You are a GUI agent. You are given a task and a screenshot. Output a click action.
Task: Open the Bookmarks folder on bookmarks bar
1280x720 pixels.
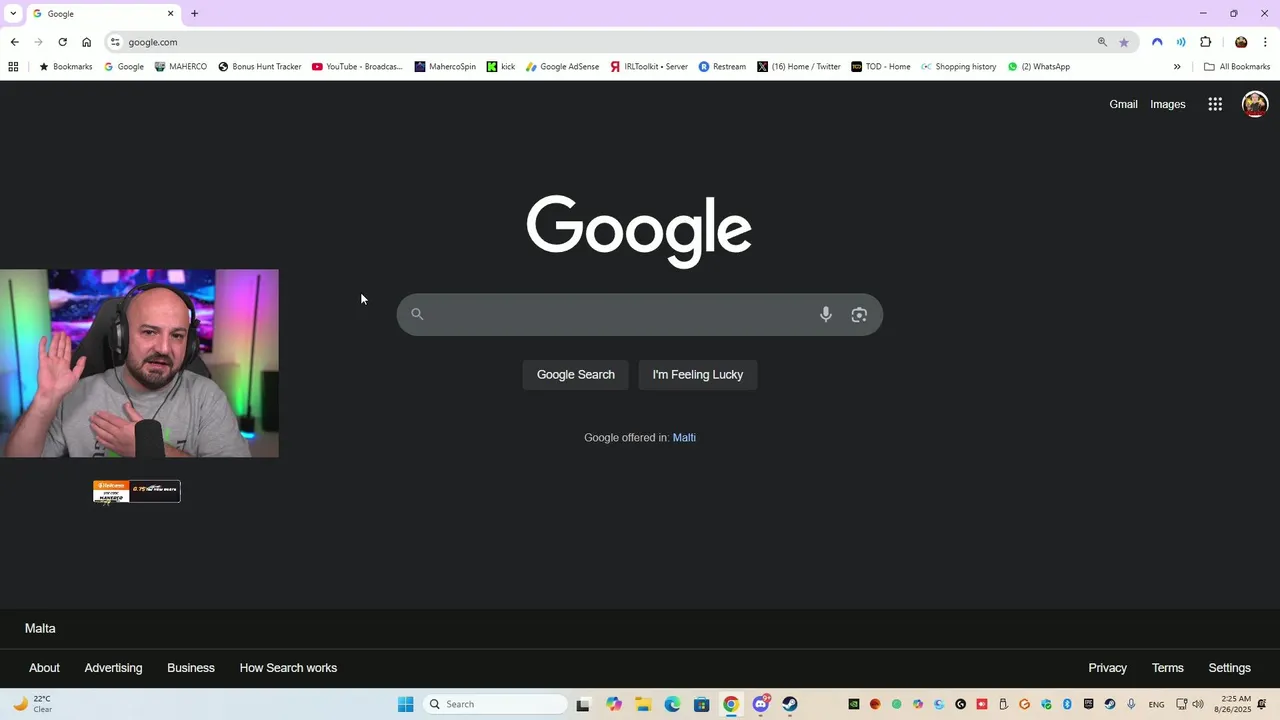(x=66, y=67)
